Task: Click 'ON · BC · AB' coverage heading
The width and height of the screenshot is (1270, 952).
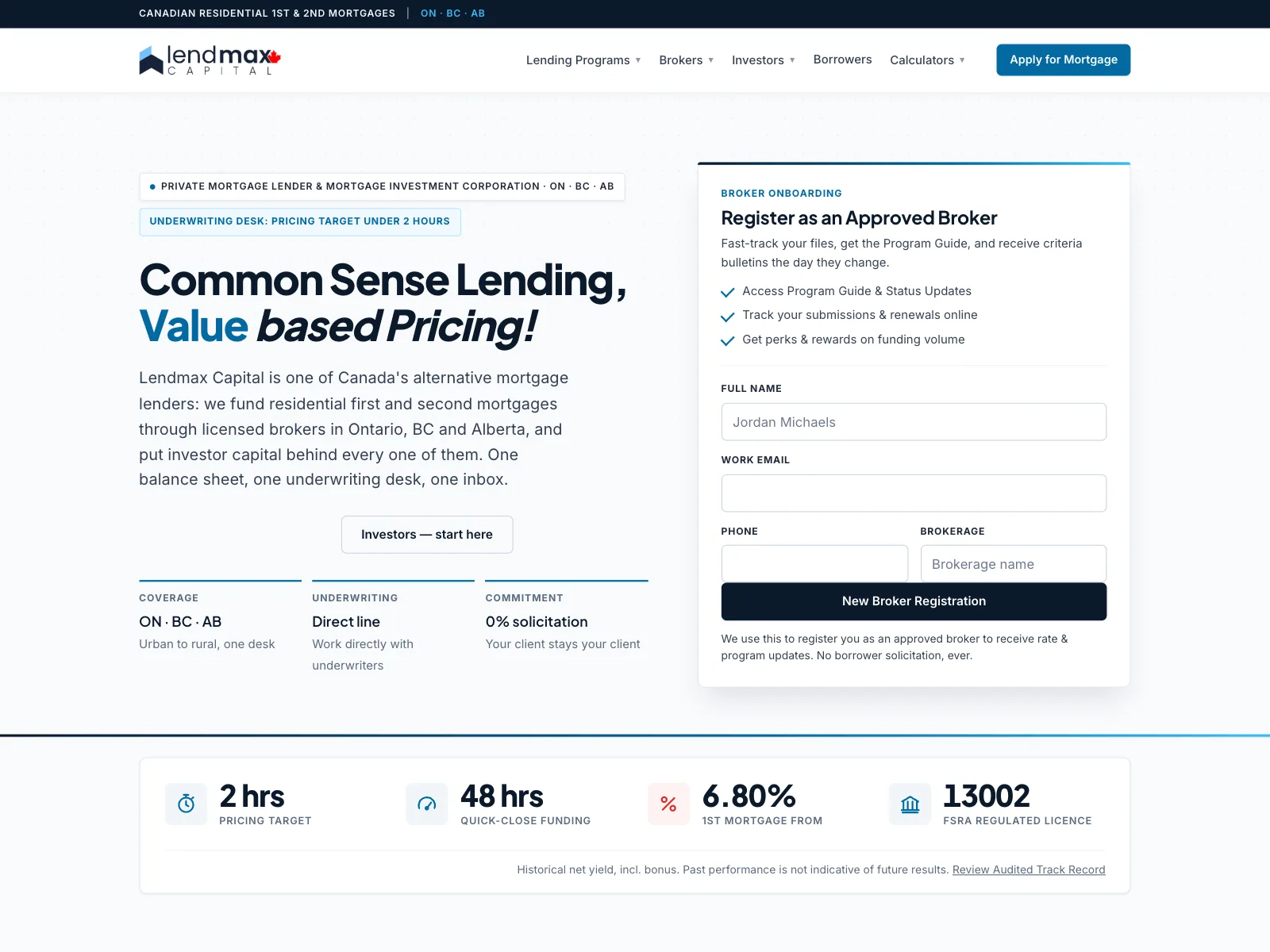Action: click(x=180, y=622)
